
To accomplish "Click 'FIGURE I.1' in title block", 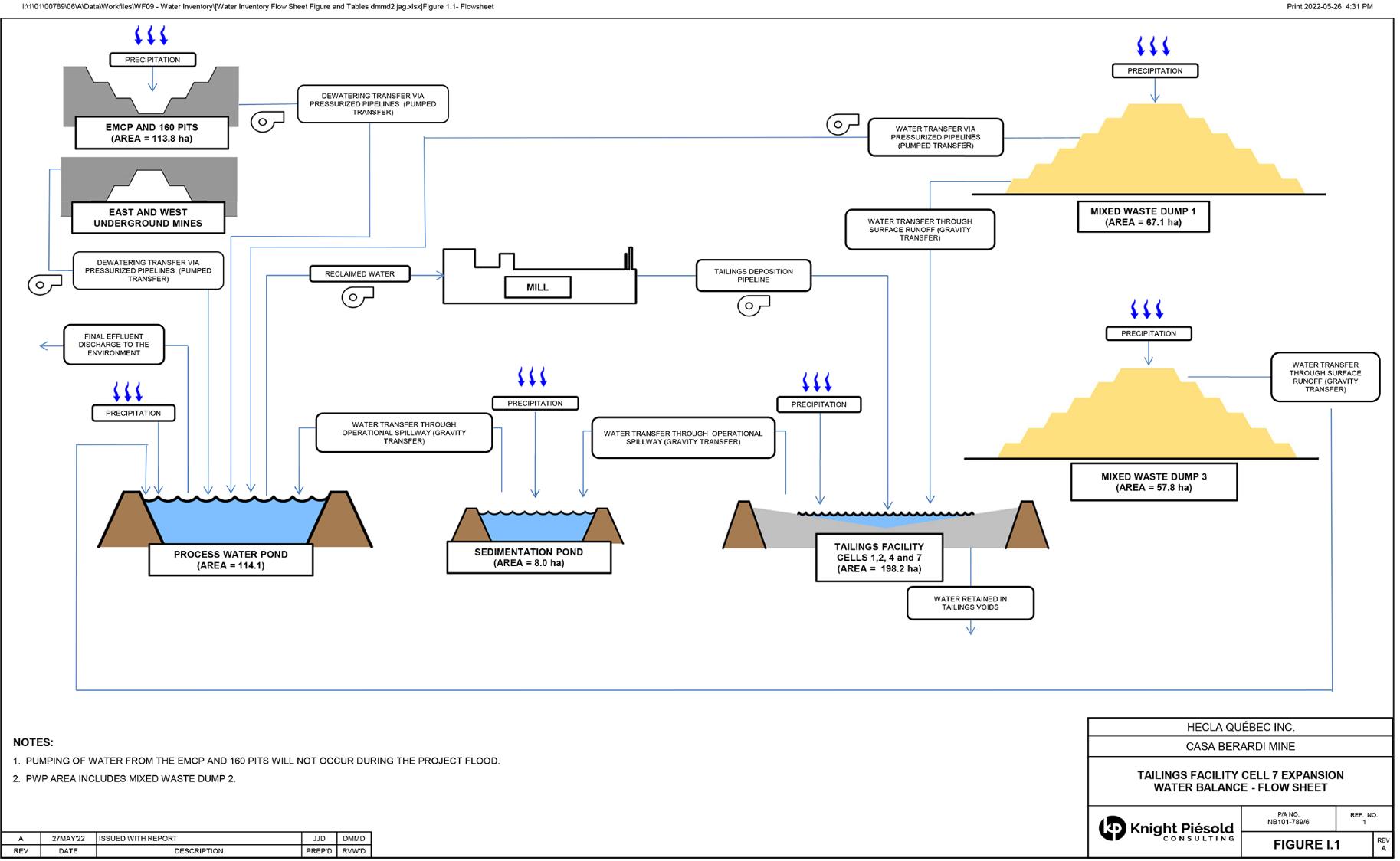I will point(1307,845).
